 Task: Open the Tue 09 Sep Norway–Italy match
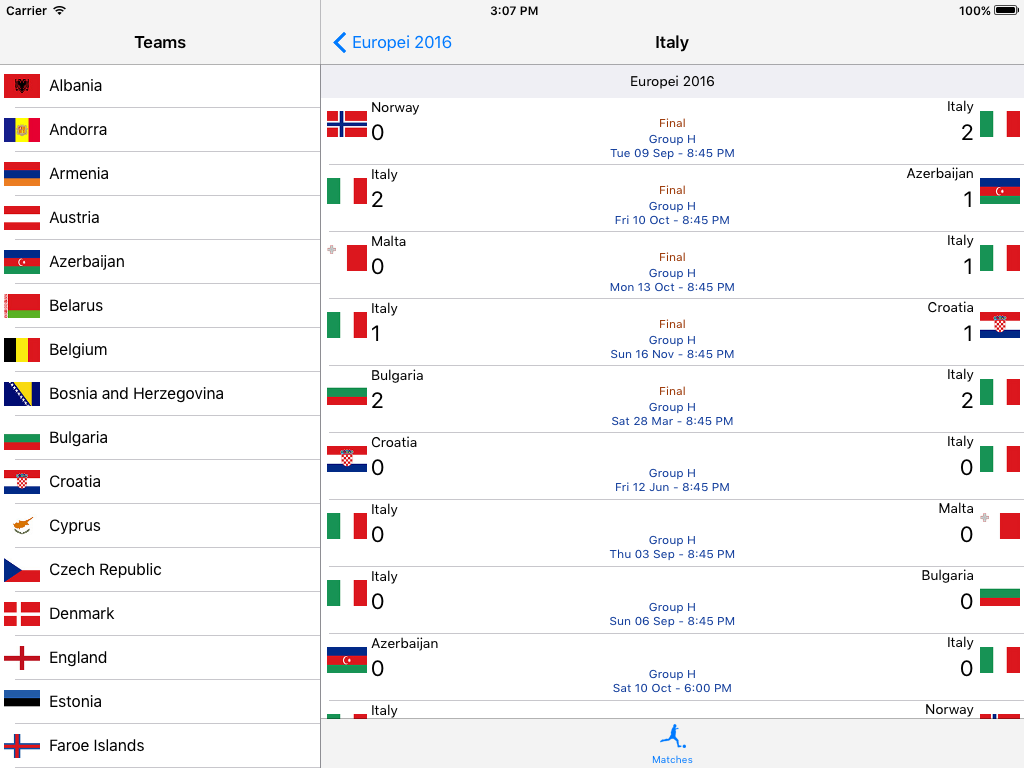(x=672, y=131)
